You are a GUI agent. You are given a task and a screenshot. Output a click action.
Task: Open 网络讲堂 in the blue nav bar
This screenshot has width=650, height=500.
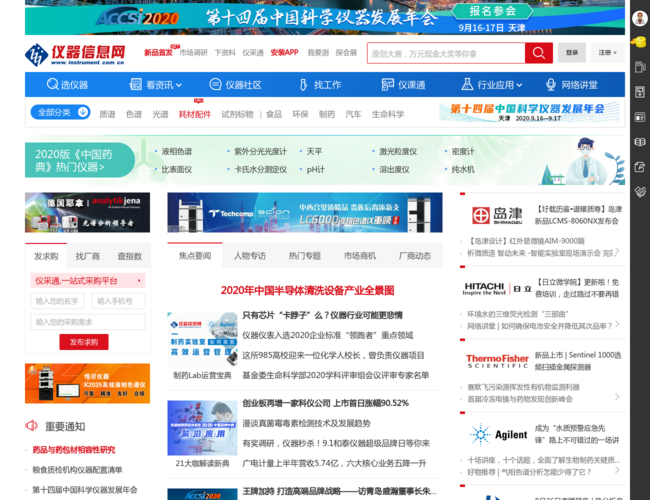click(x=572, y=85)
